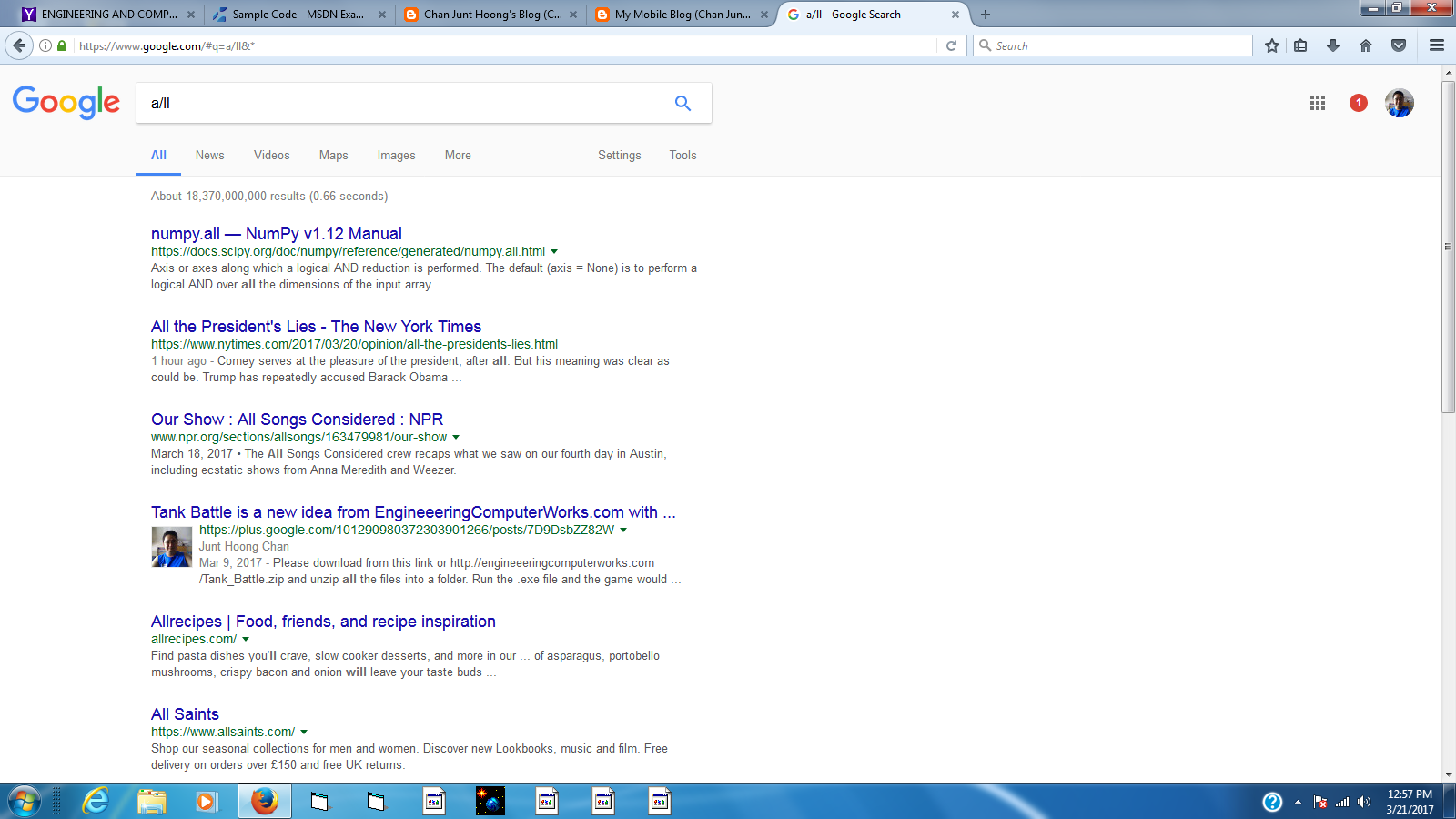
Task: Open the Firefox hamburger menu
Action: click(x=1437, y=45)
